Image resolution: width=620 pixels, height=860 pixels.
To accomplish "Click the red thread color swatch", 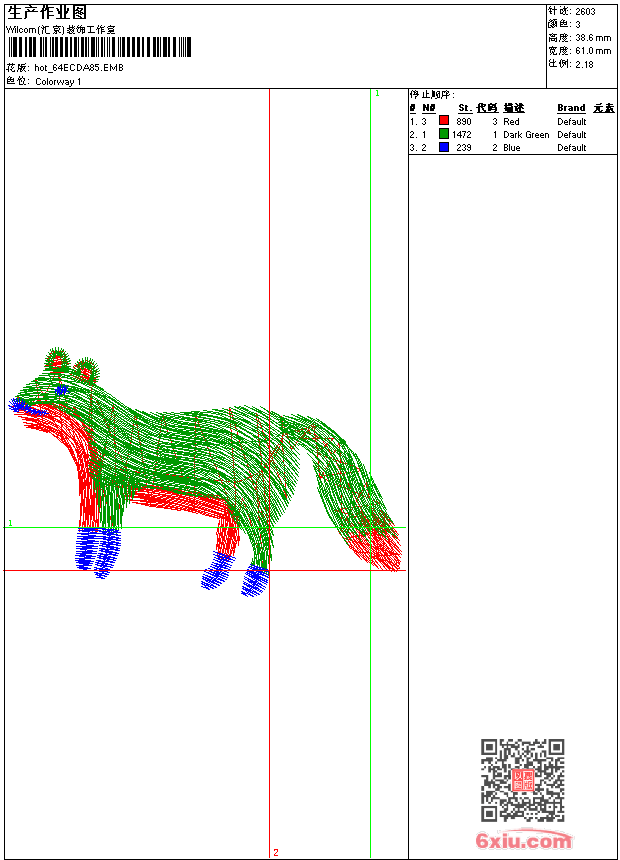I will pyautogui.click(x=444, y=121).
